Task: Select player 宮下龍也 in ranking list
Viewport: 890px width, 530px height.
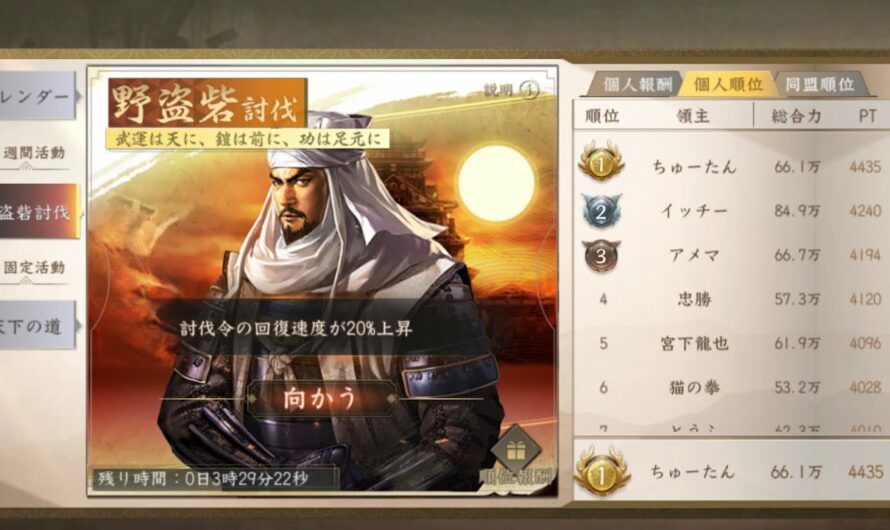Action: click(x=694, y=343)
